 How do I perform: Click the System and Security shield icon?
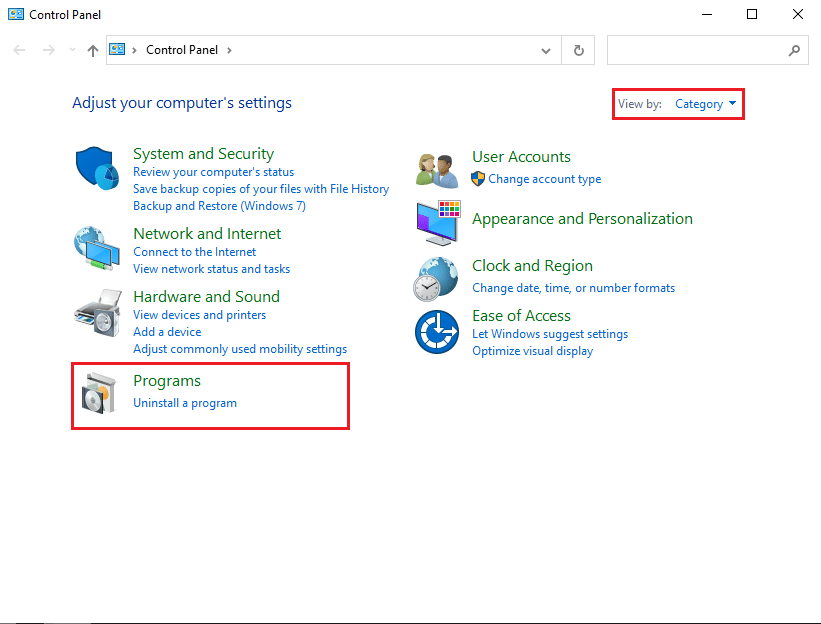pyautogui.click(x=98, y=167)
